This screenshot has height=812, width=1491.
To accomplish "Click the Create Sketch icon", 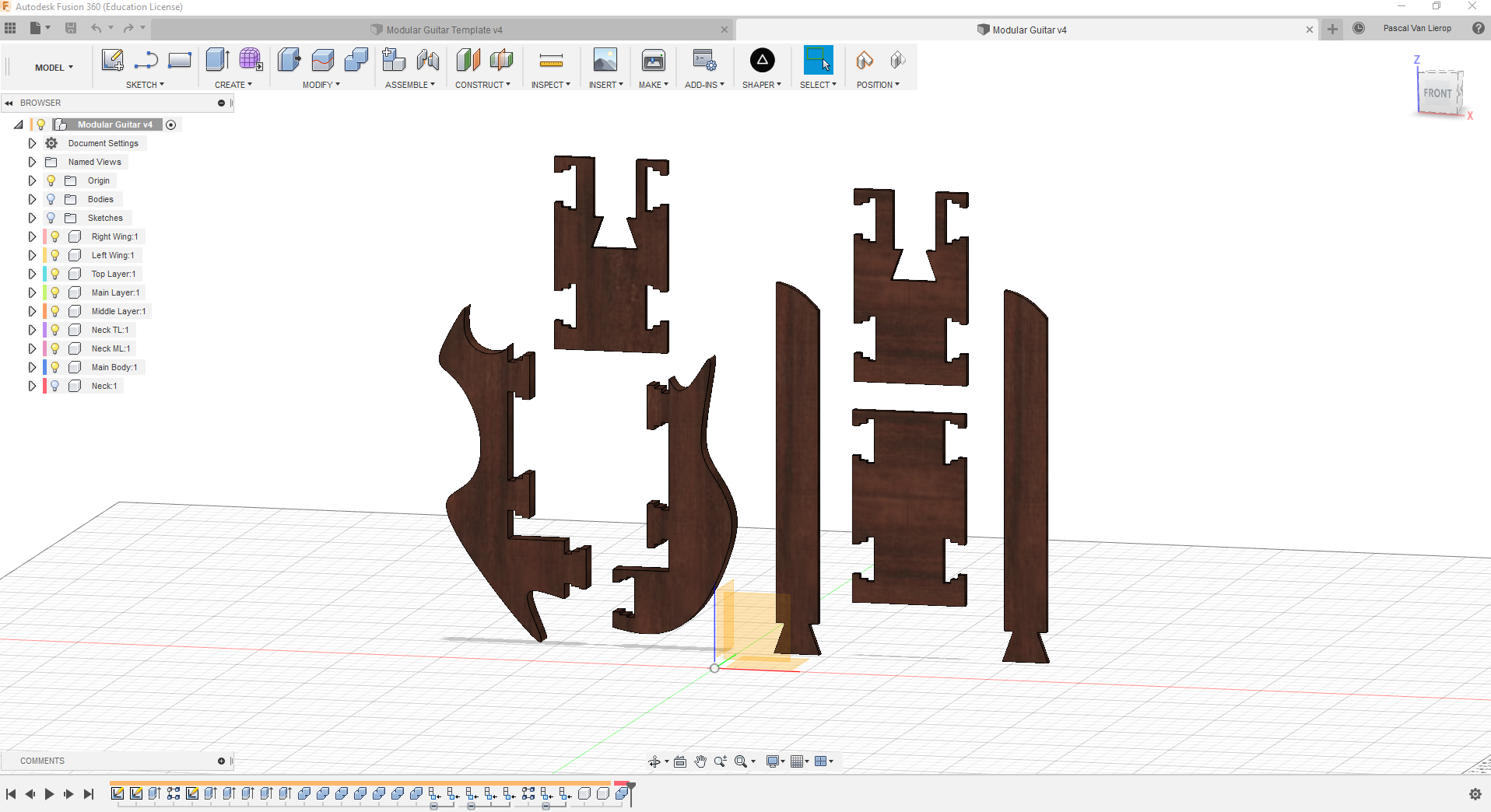I will [112, 60].
